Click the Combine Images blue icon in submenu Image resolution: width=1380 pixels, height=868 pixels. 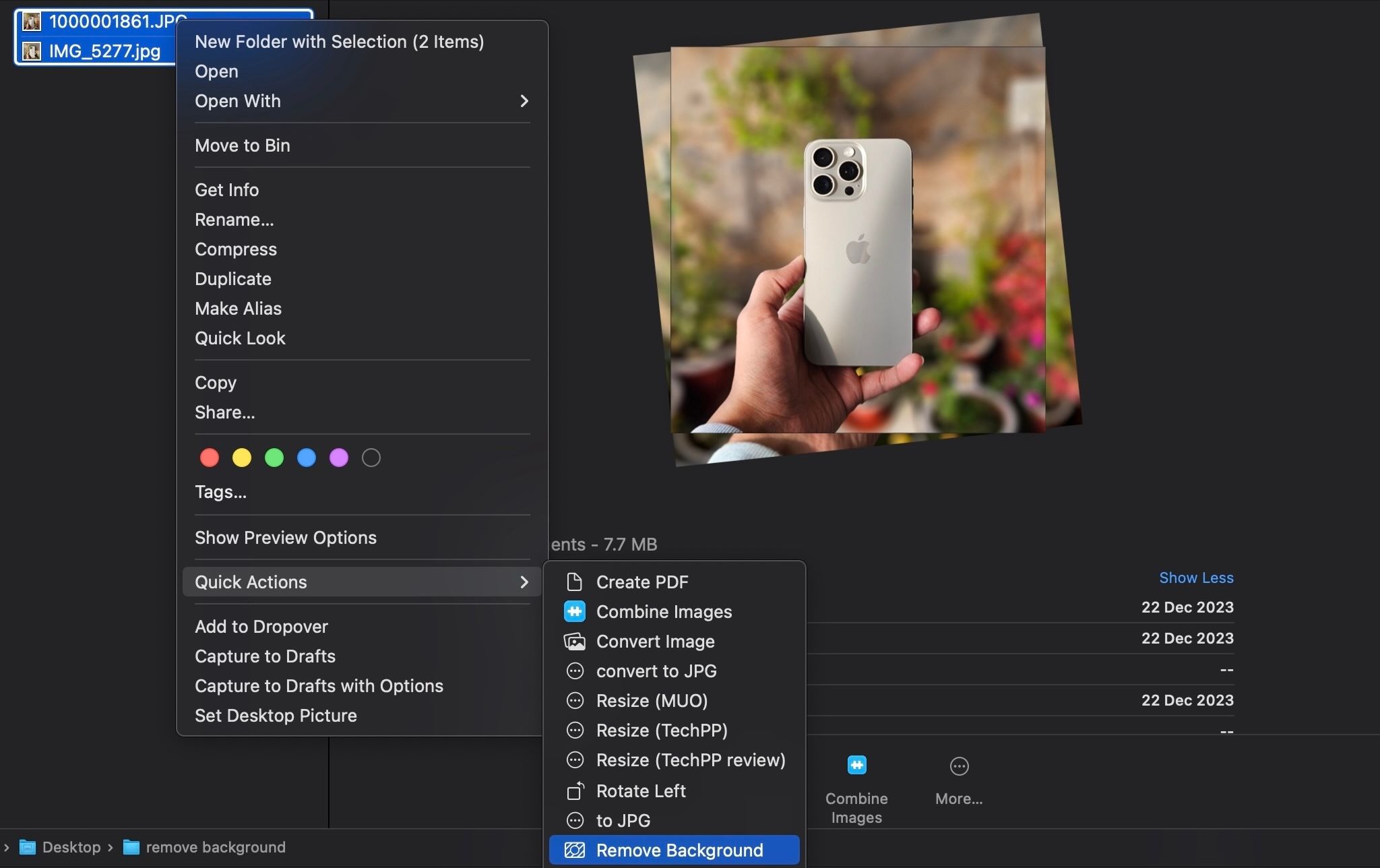click(x=574, y=611)
